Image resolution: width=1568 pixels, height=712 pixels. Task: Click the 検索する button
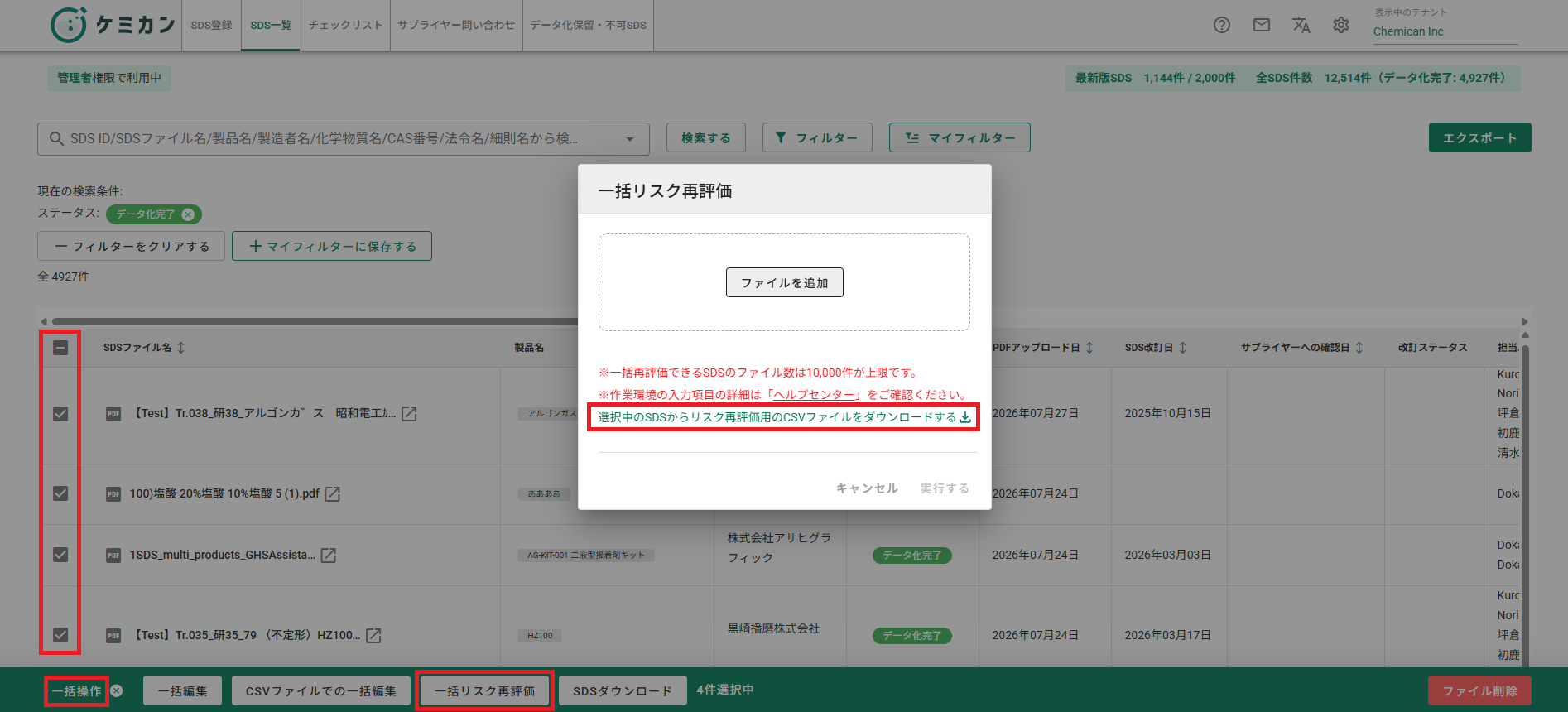click(706, 137)
